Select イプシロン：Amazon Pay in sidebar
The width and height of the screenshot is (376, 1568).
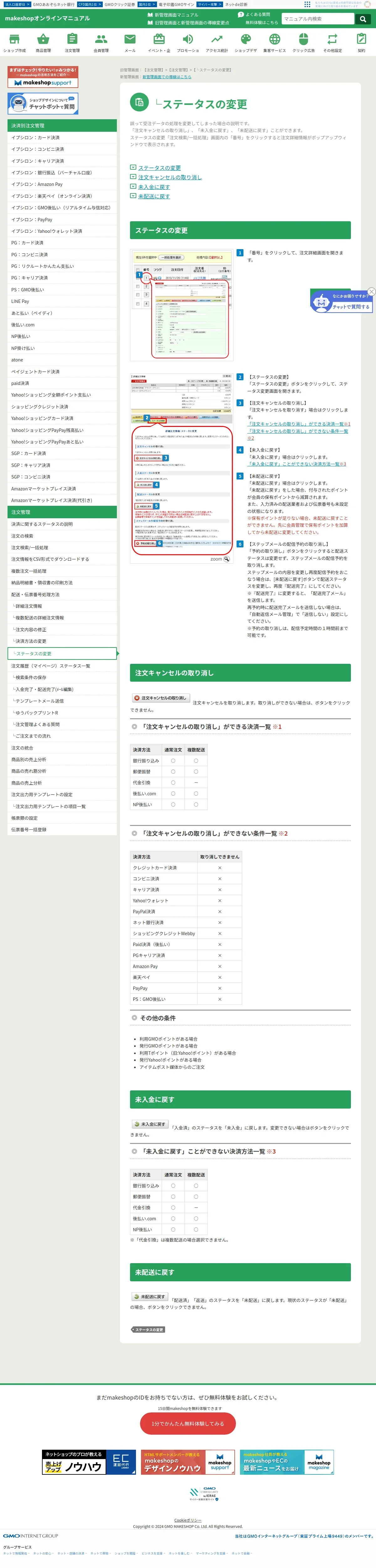point(62,184)
